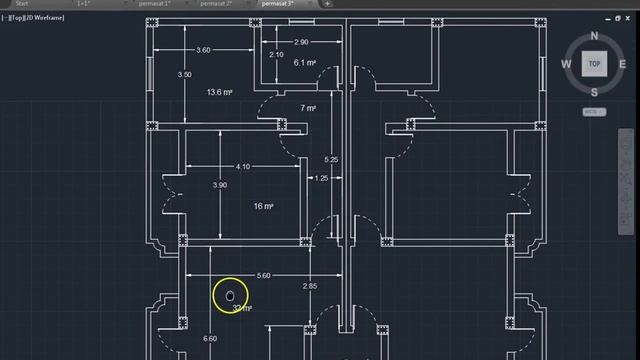This screenshot has width=640, height=360.
Task: Open the 1+1* drawing tab
Action: coord(84,3)
